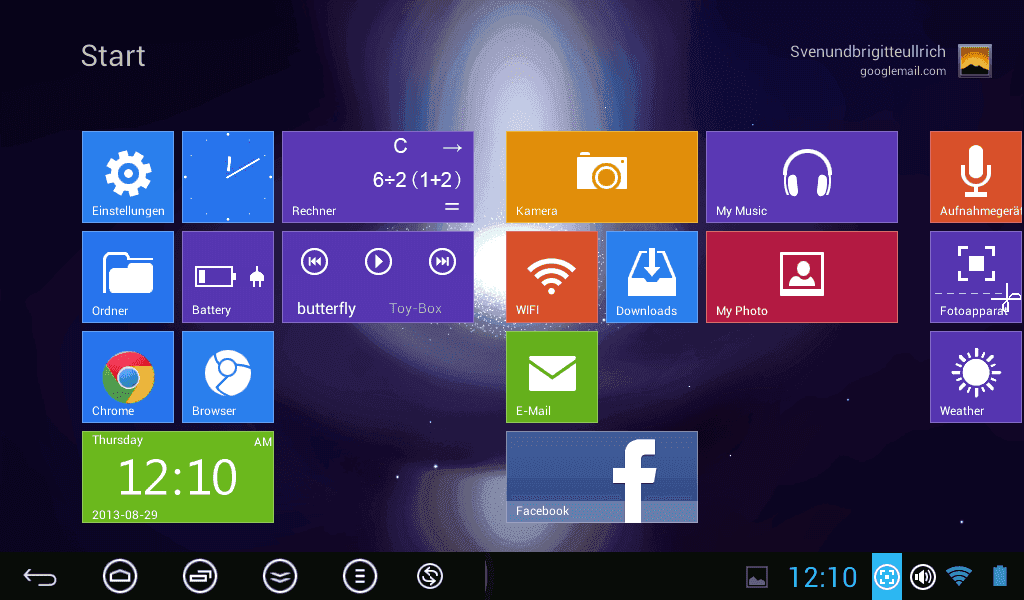Open the analog clock tile
The width and height of the screenshot is (1024, 600).
coord(228,177)
